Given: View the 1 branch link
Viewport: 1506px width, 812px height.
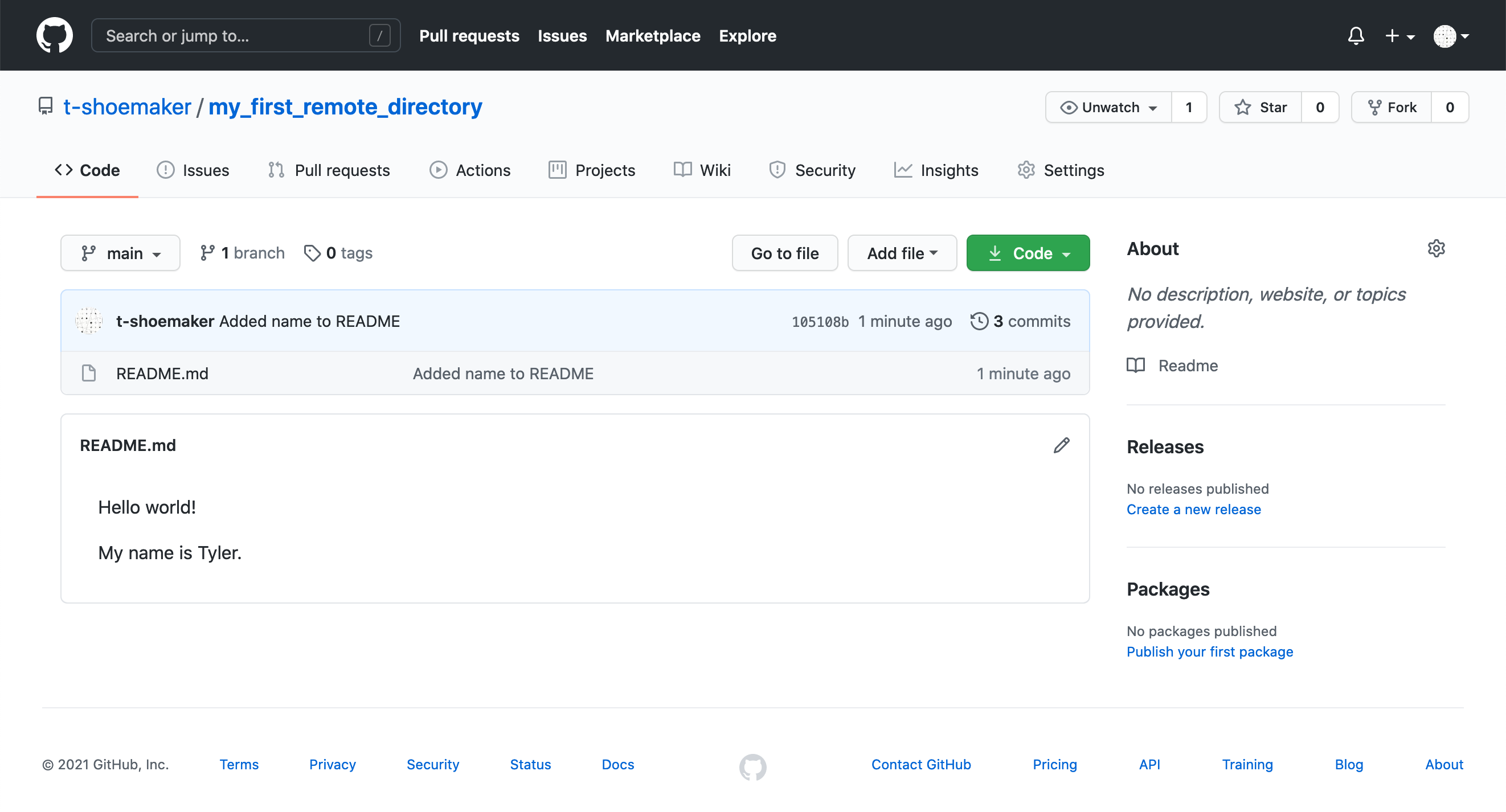Looking at the screenshot, I should (x=242, y=253).
